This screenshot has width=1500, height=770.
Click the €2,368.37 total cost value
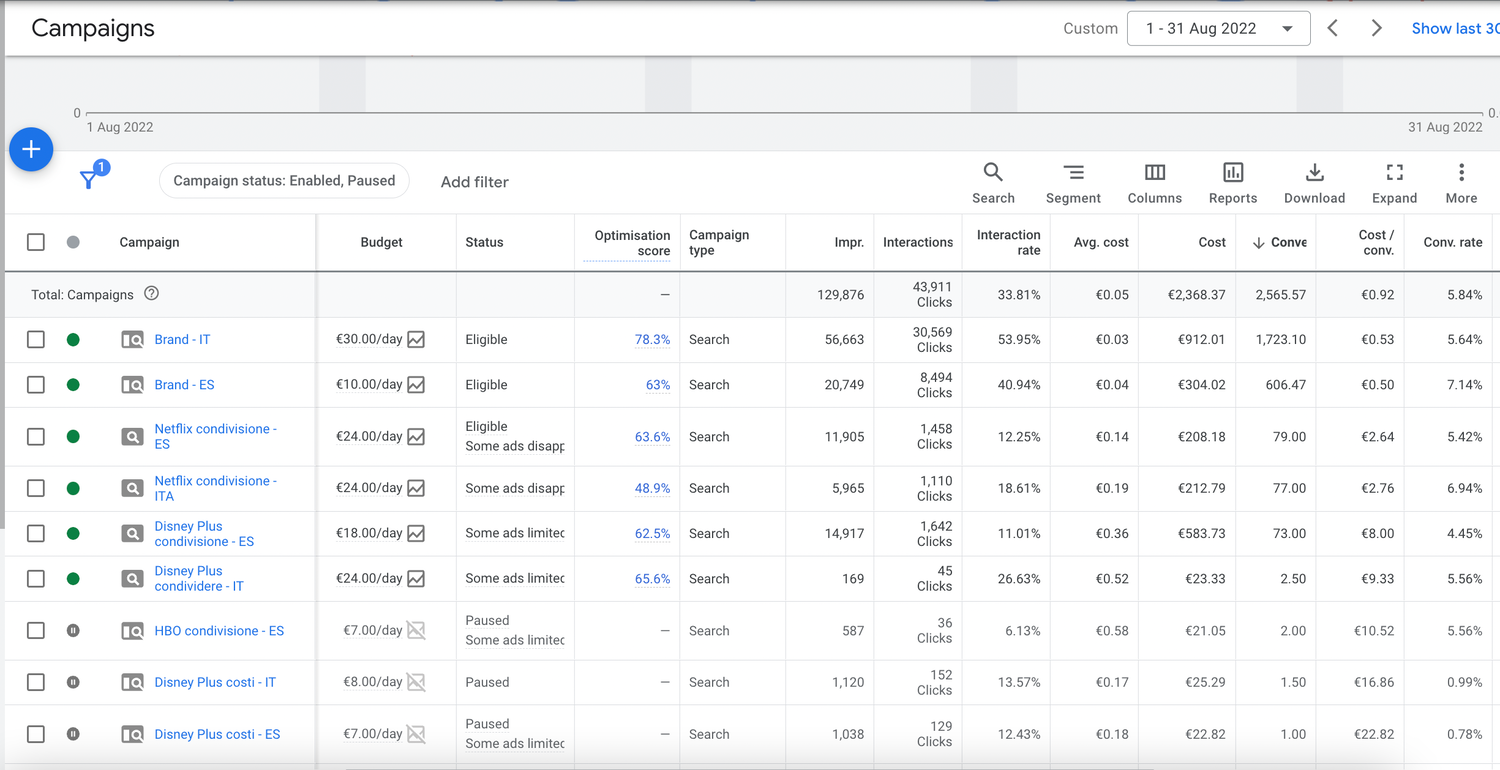click(1196, 295)
